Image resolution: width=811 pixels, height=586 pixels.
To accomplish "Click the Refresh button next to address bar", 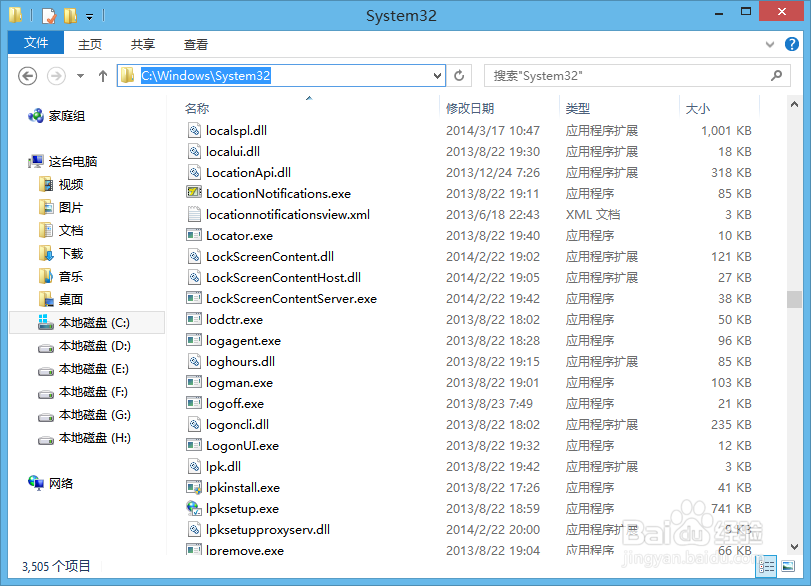I will 458,75.
